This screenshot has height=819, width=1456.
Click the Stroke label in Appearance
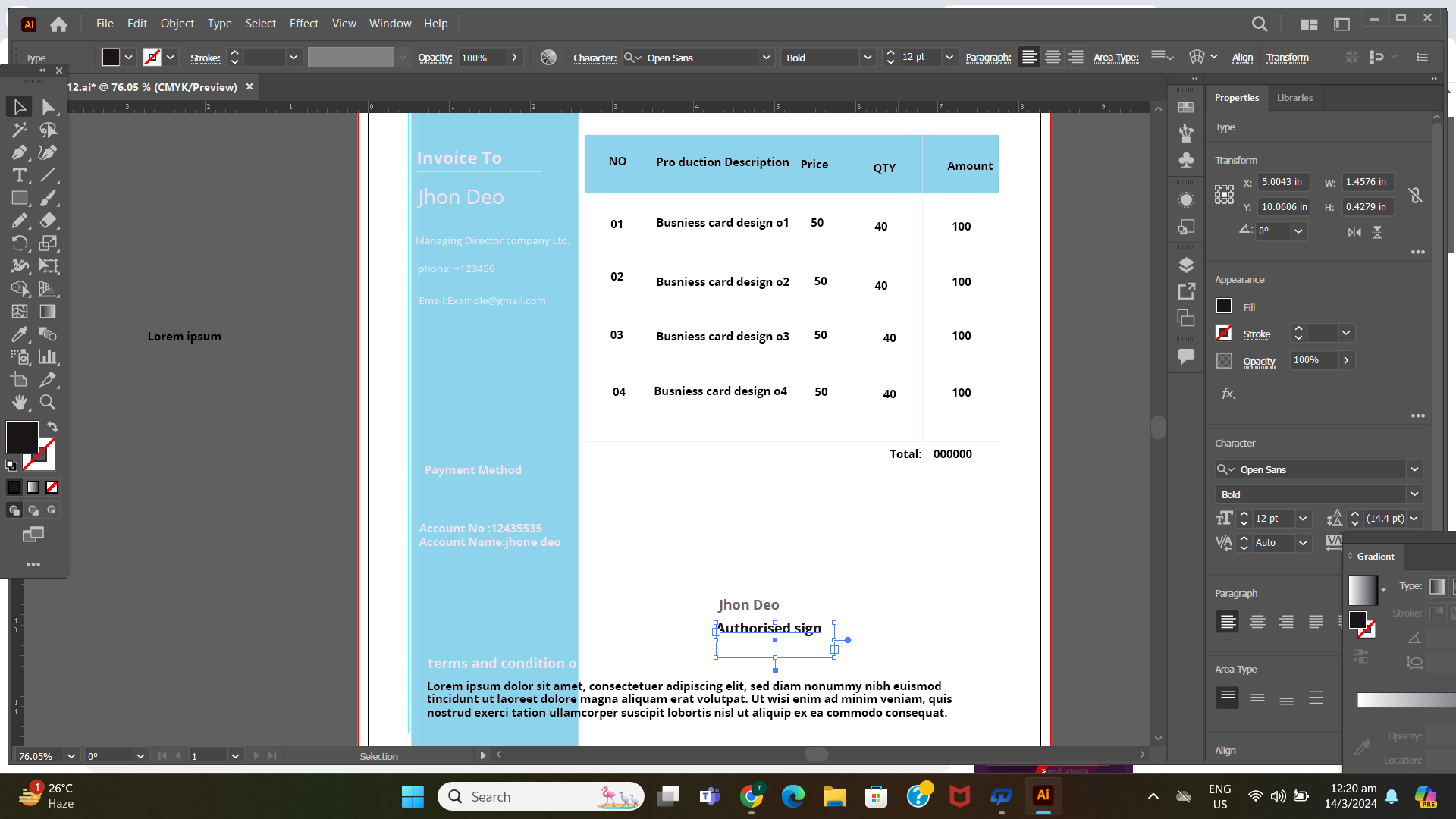tap(1257, 334)
